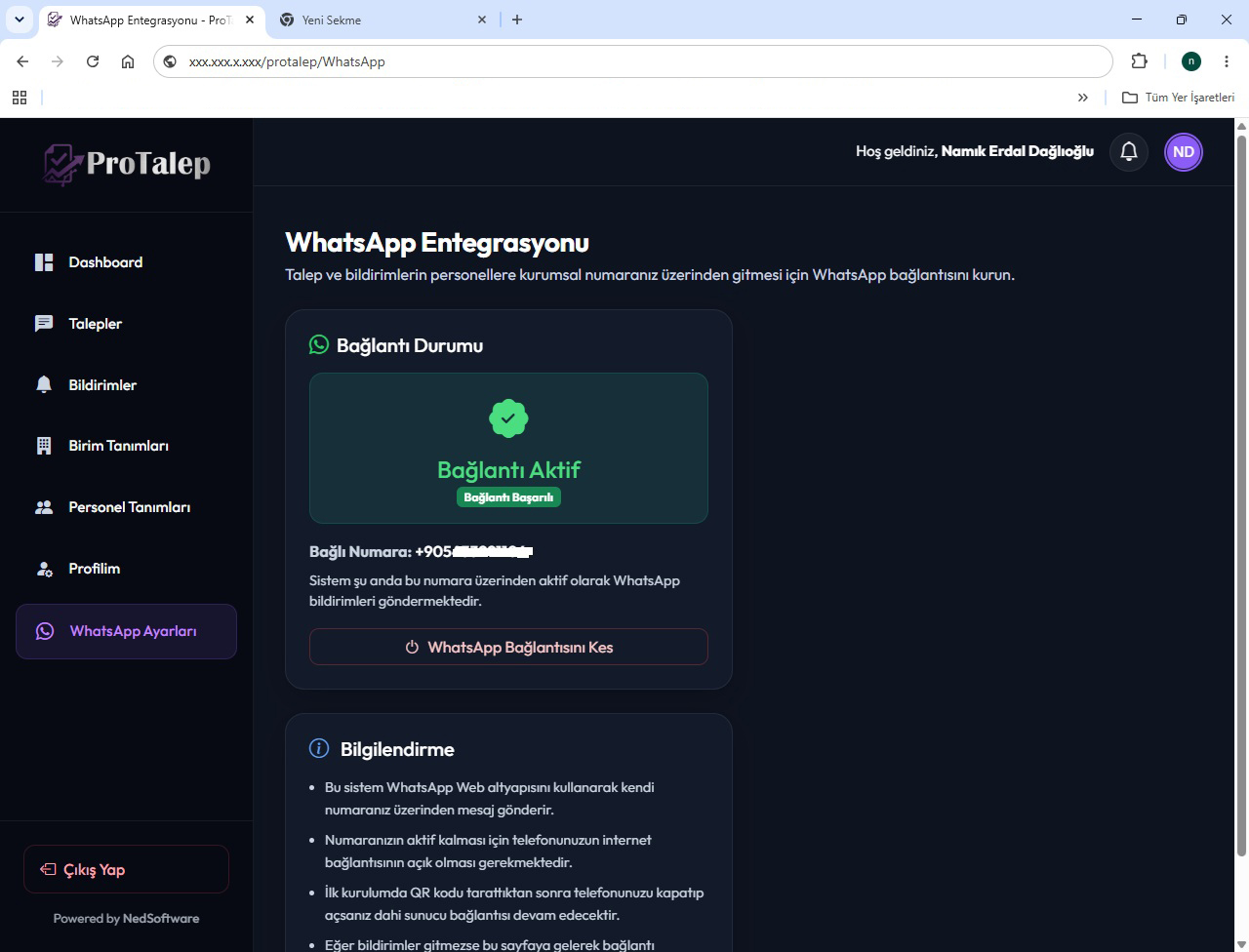
Task: Click the power icon on disconnect button
Action: (412, 647)
